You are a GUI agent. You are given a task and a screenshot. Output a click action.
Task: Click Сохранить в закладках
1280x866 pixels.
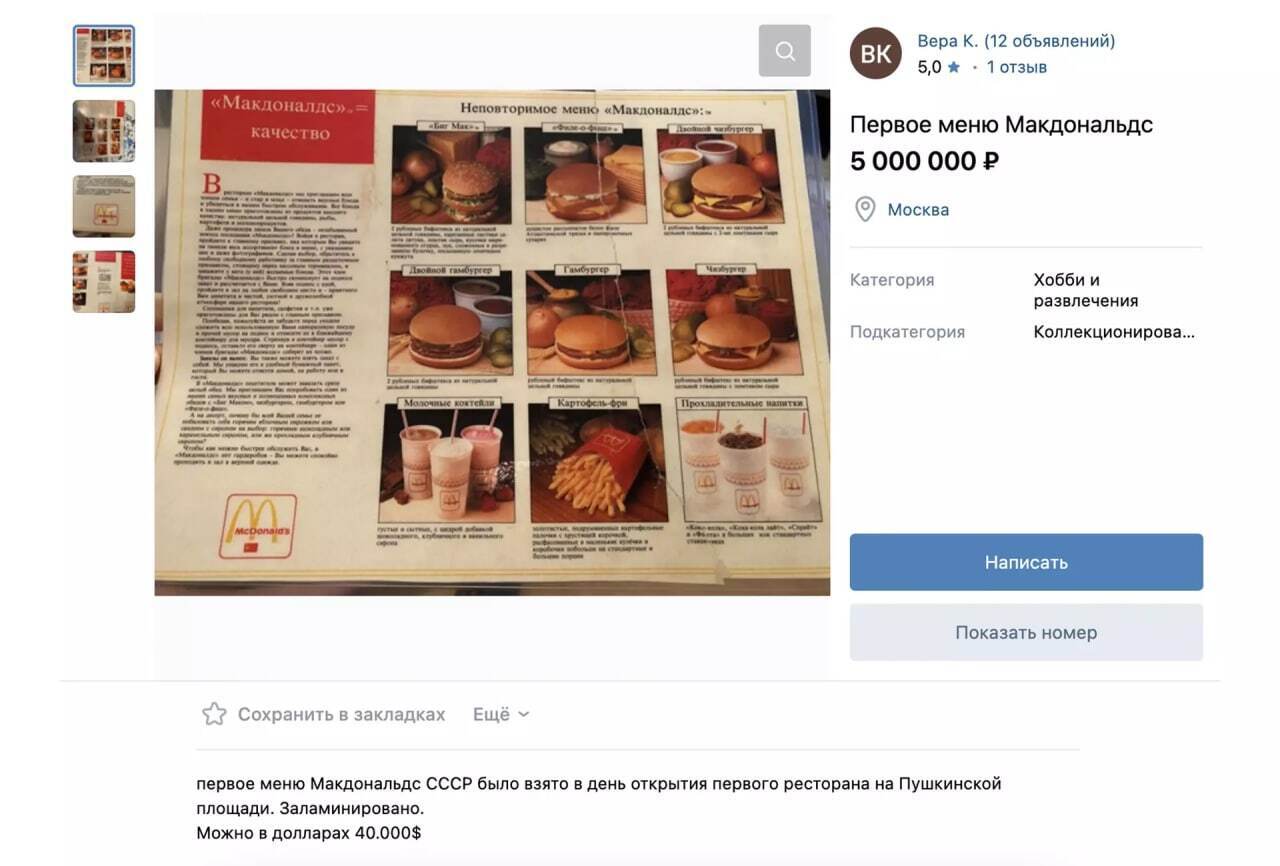pos(341,714)
